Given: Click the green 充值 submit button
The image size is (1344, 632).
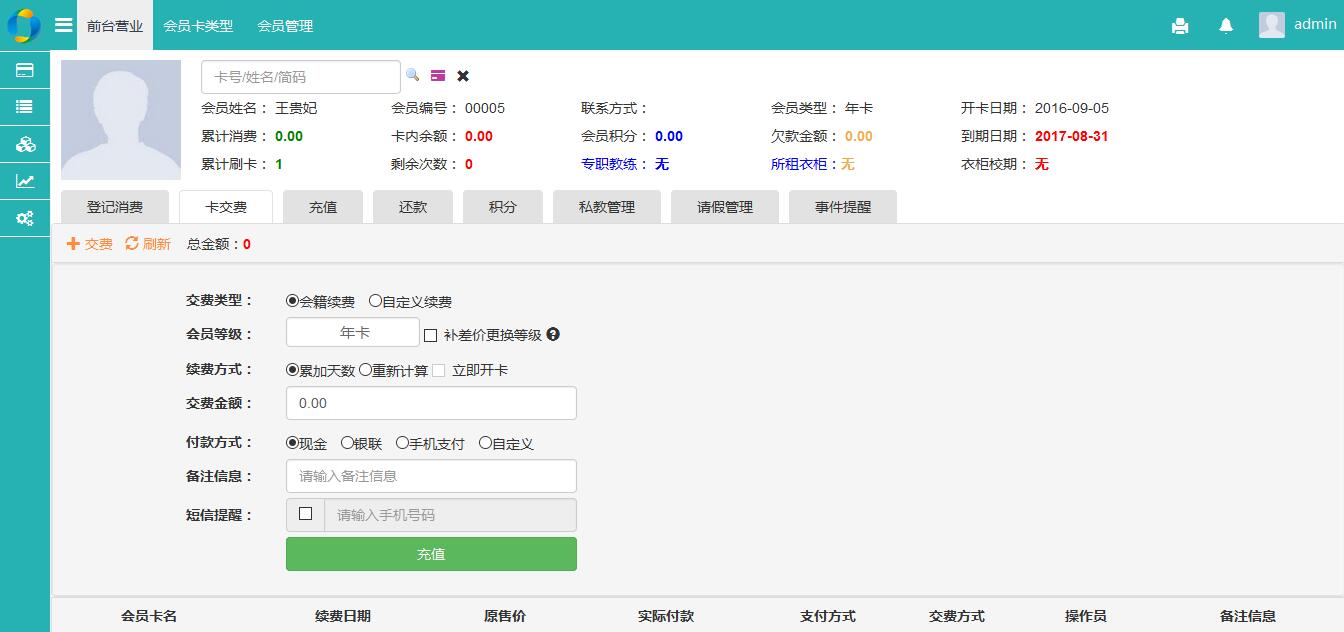Looking at the screenshot, I should pos(431,554).
